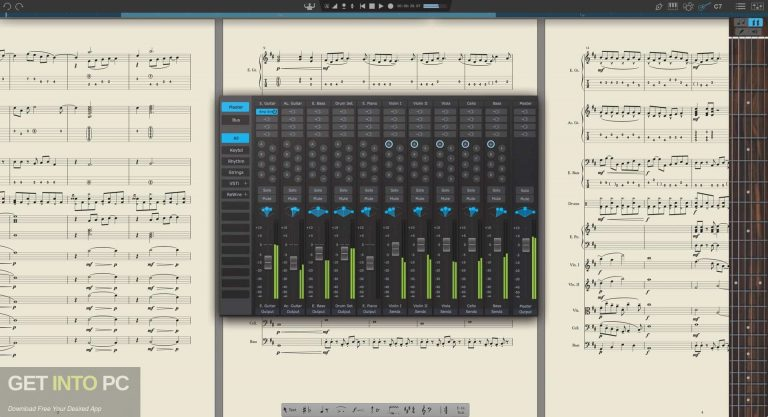768x417 pixels.
Task: Click the stop transport button
Action: tap(372, 6)
